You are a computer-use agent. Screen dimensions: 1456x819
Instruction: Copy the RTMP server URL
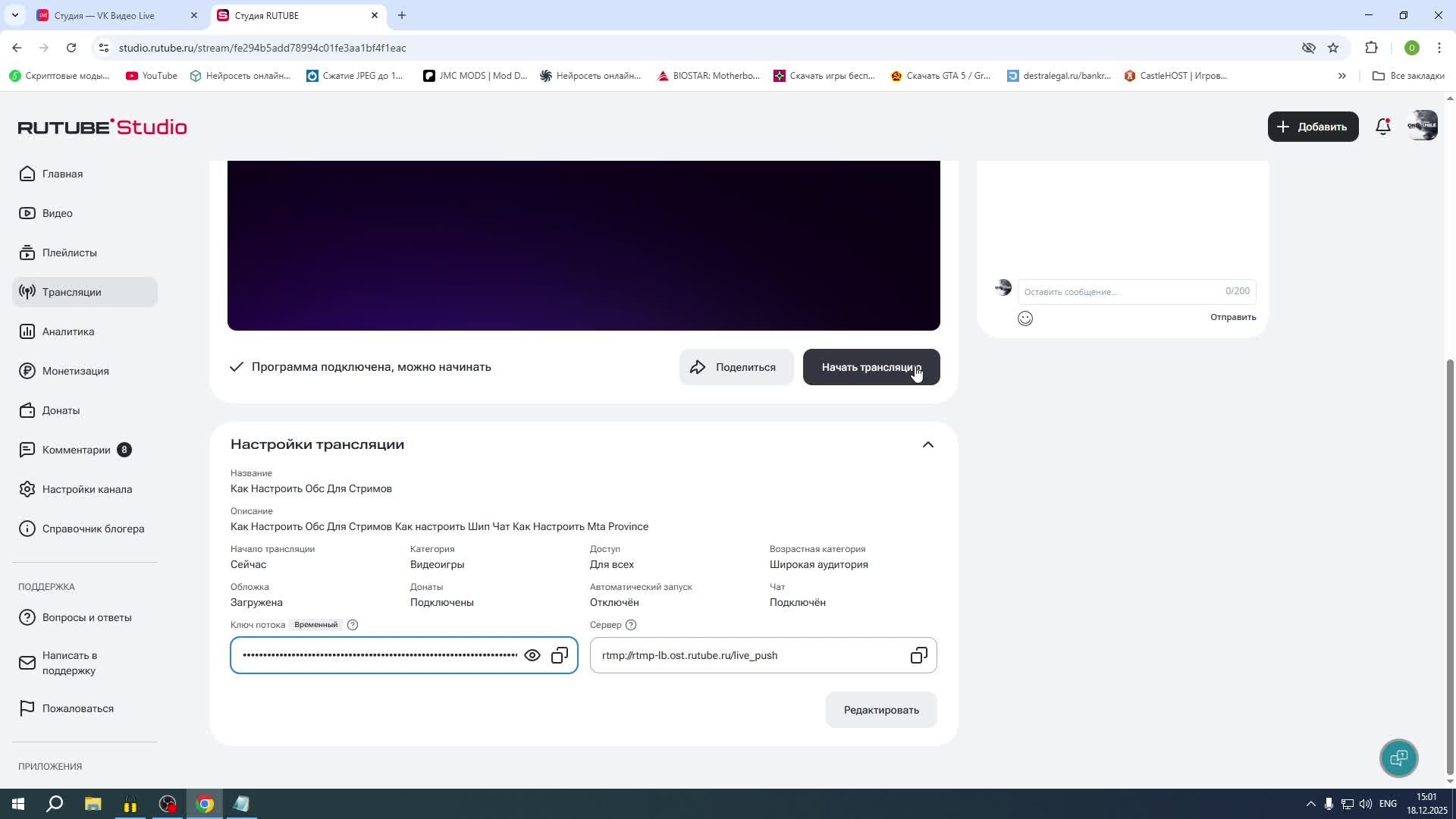(918, 655)
